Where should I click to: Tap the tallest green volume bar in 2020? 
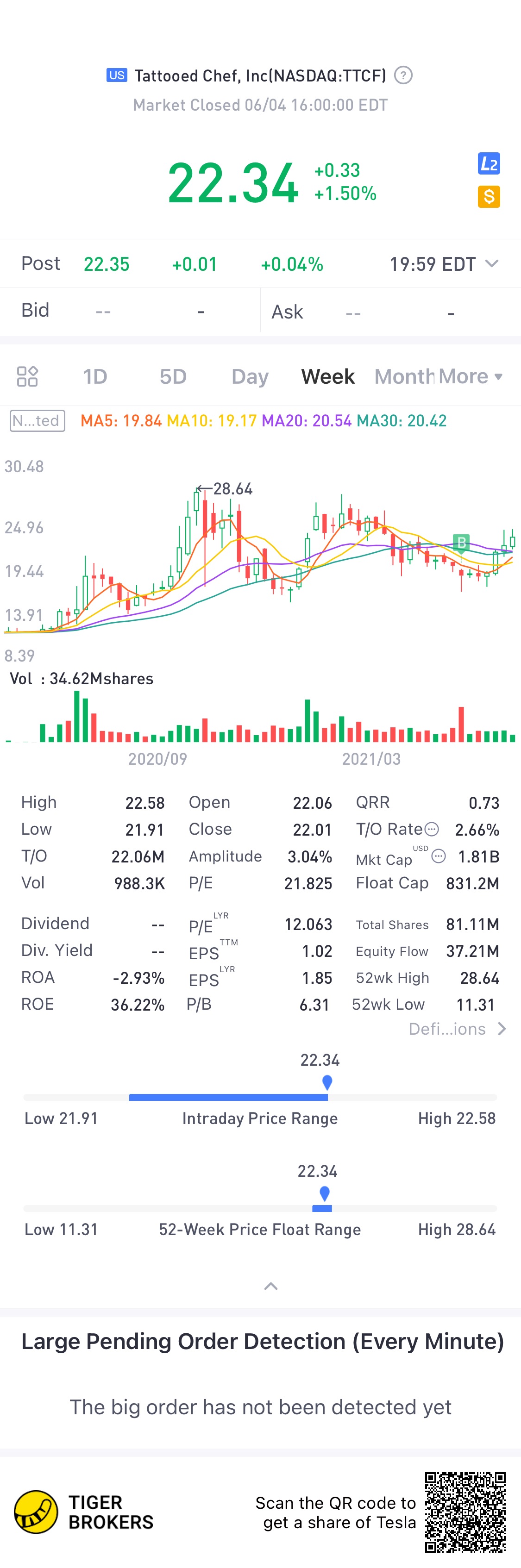[77, 717]
